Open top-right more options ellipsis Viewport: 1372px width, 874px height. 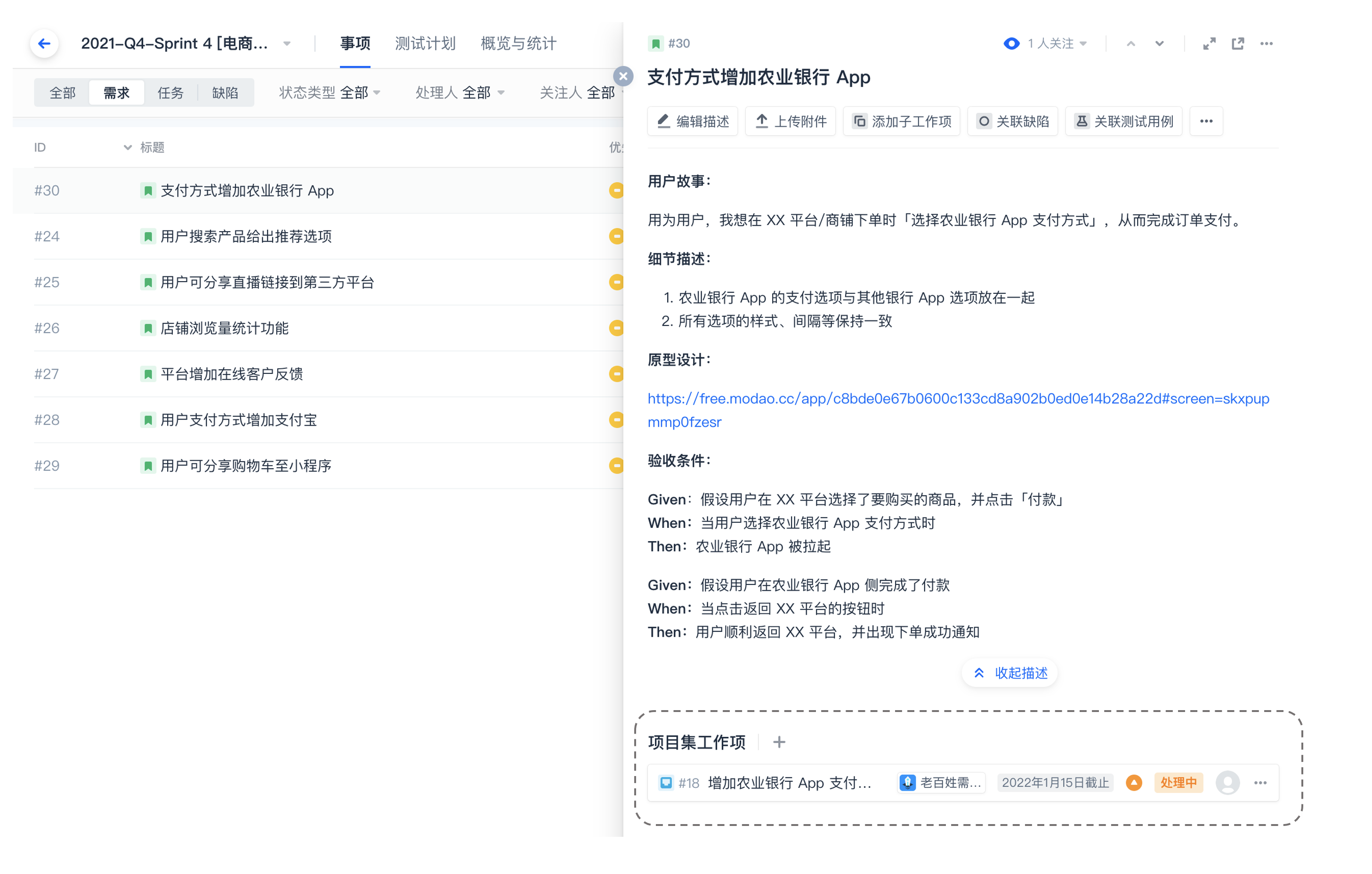click(1266, 43)
